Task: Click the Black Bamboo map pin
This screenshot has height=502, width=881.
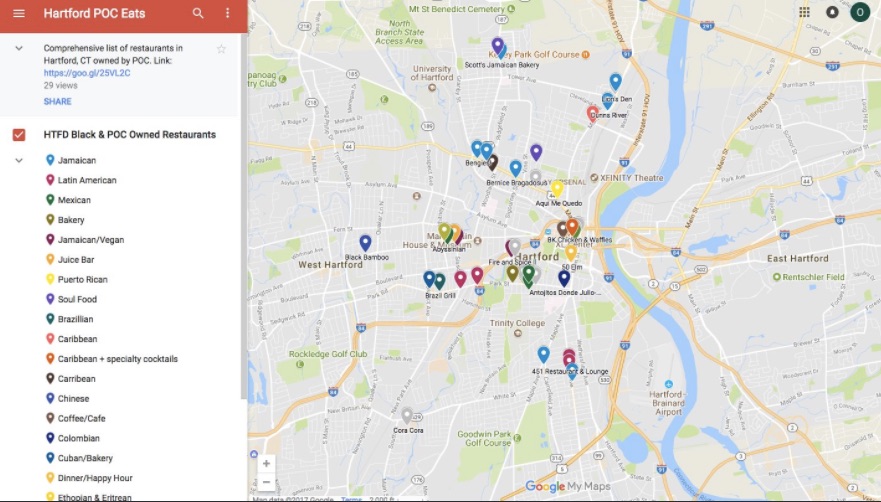Action: [x=365, y=243]
